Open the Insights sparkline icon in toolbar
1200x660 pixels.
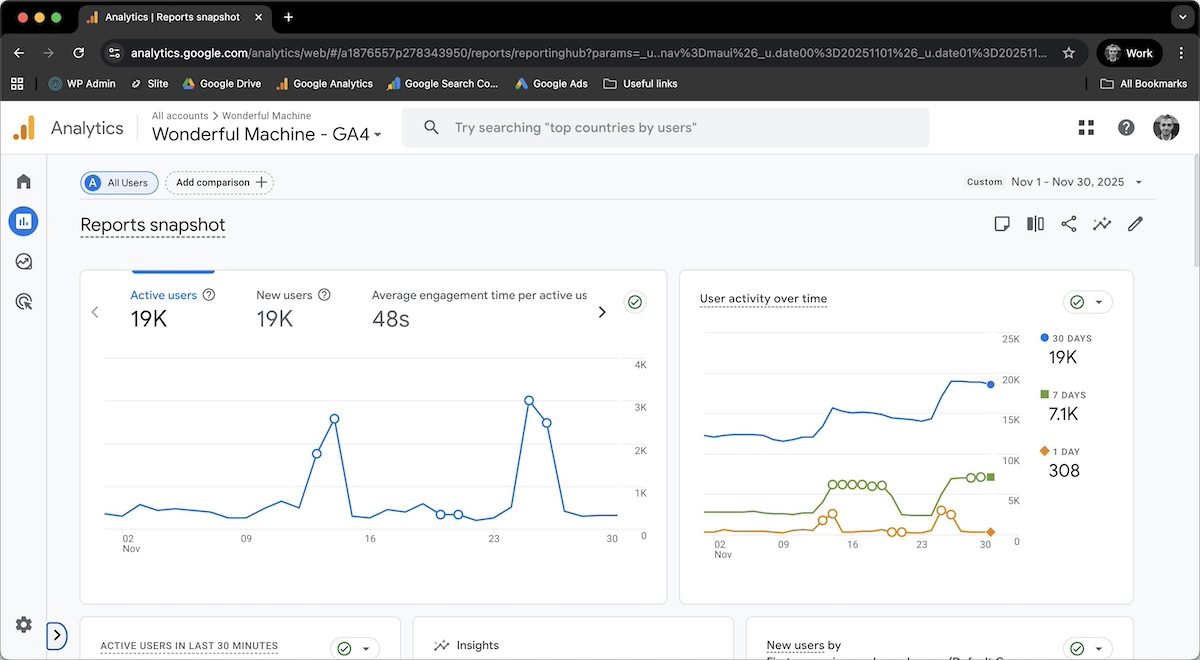click(x=1102, y=224)
